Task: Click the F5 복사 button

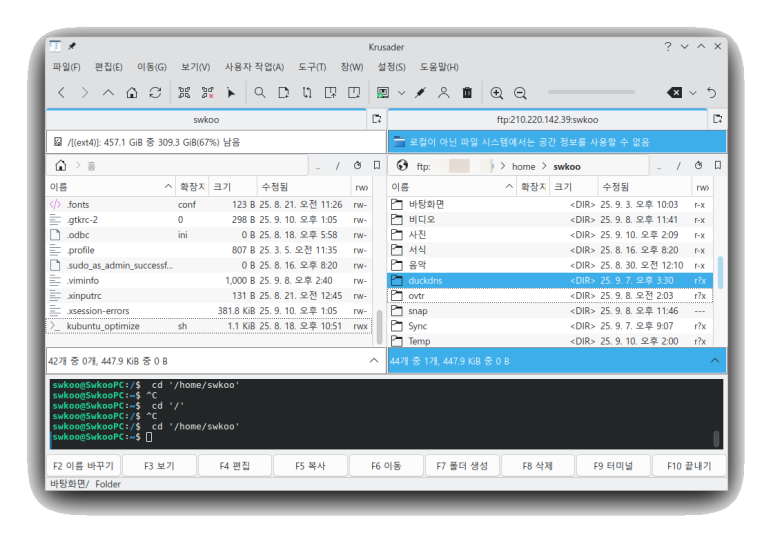Action: tap(311, 466)
